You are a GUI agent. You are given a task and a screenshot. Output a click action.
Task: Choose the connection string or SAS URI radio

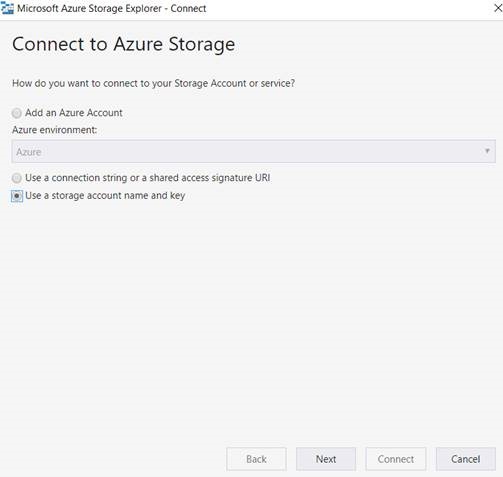point(17,178)
